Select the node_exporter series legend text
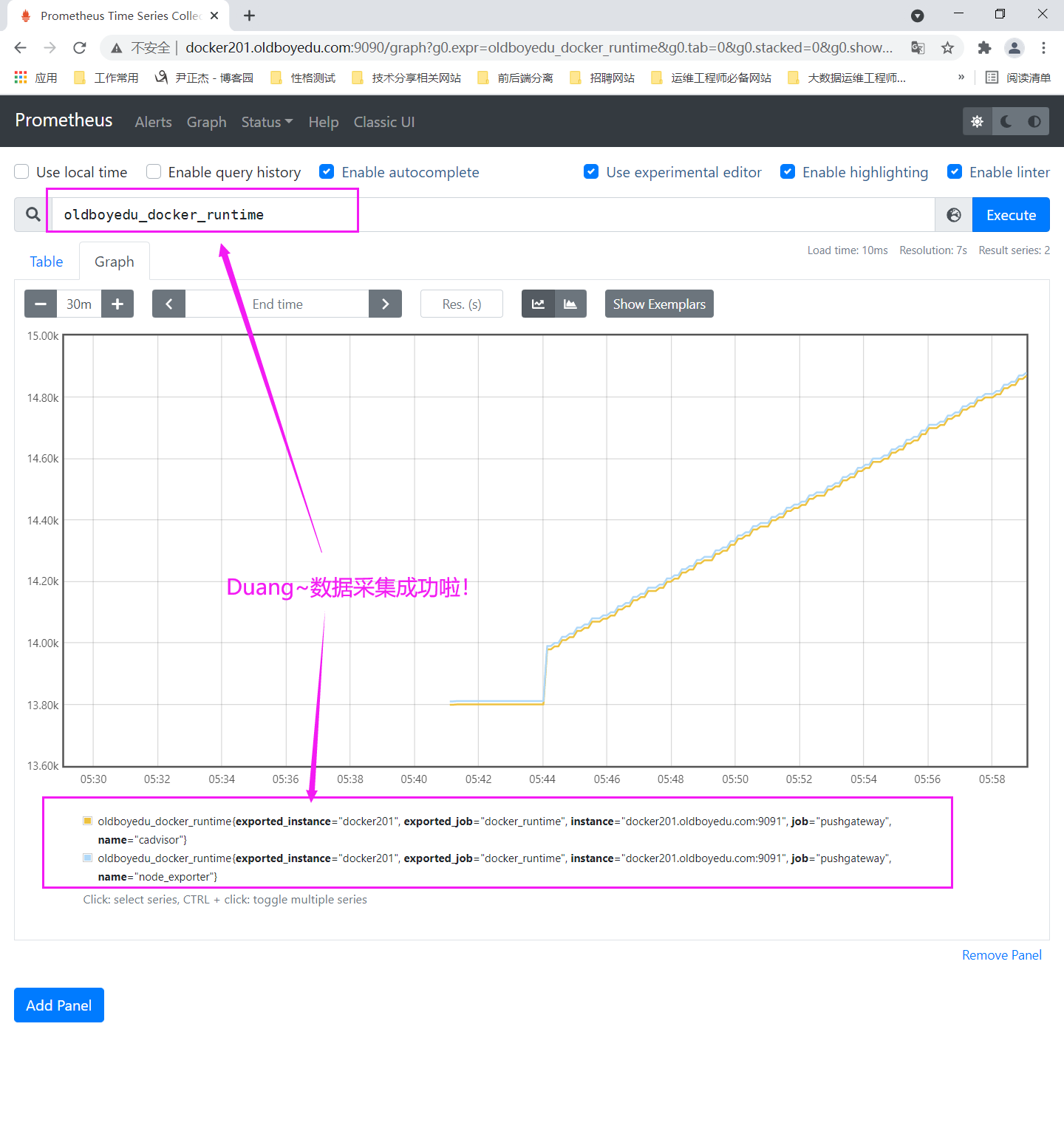Viewport: 1064px width, 1148px height. tap(494, 867)
